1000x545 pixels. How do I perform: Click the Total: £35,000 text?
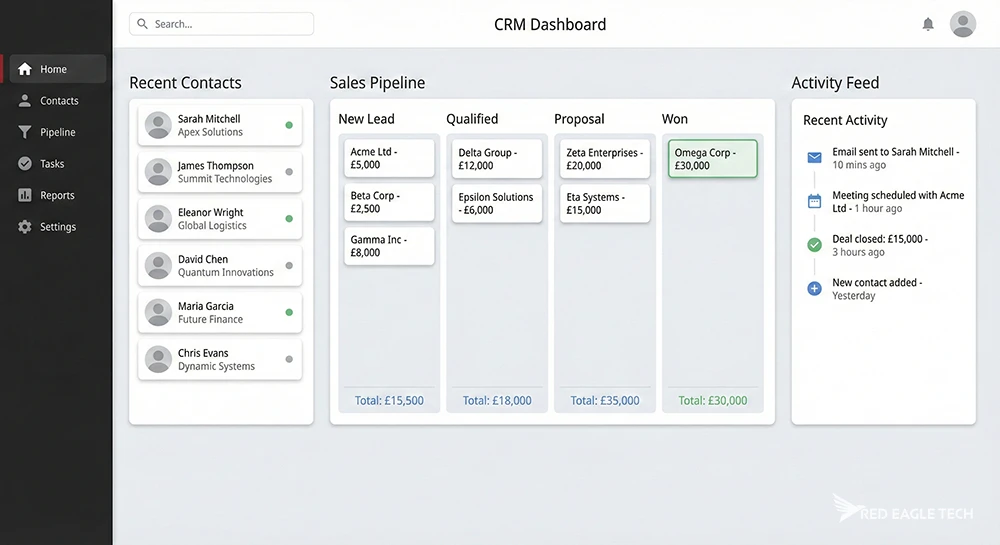tap(605, 400)
